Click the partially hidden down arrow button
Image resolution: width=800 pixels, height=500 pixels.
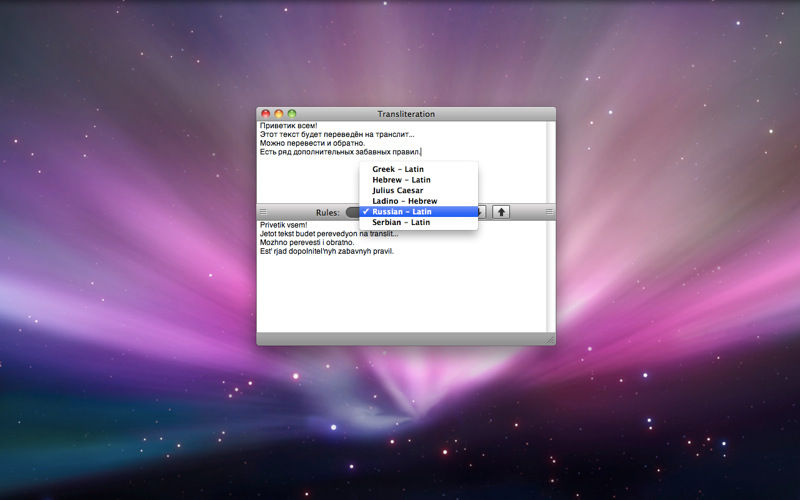pos(483,212)
